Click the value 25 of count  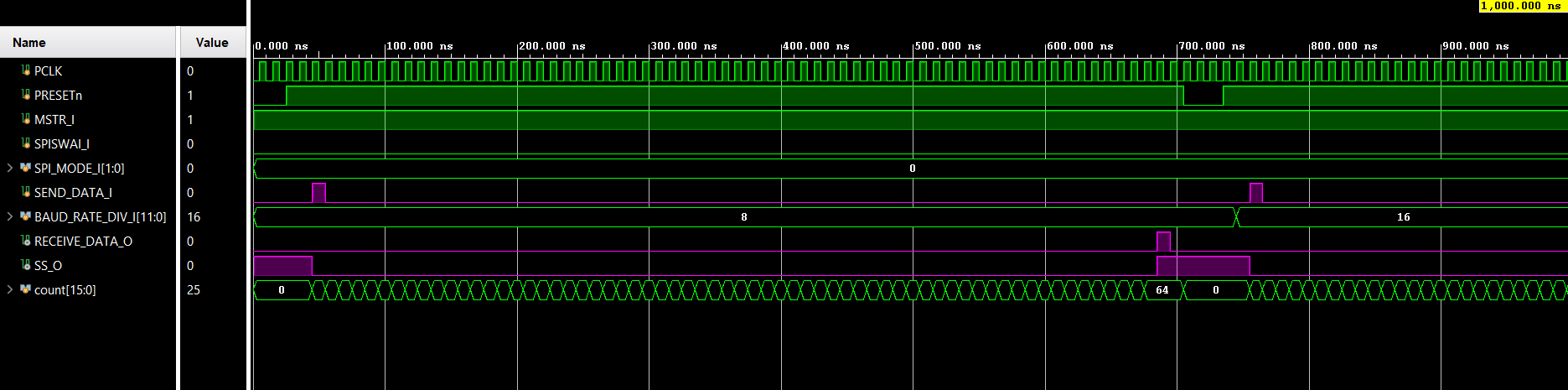(194, 290)
